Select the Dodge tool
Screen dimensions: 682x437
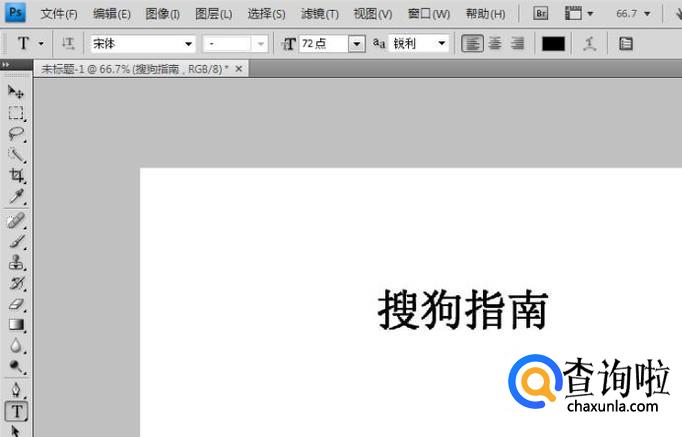pyautogui.click(x=16, y=367)
